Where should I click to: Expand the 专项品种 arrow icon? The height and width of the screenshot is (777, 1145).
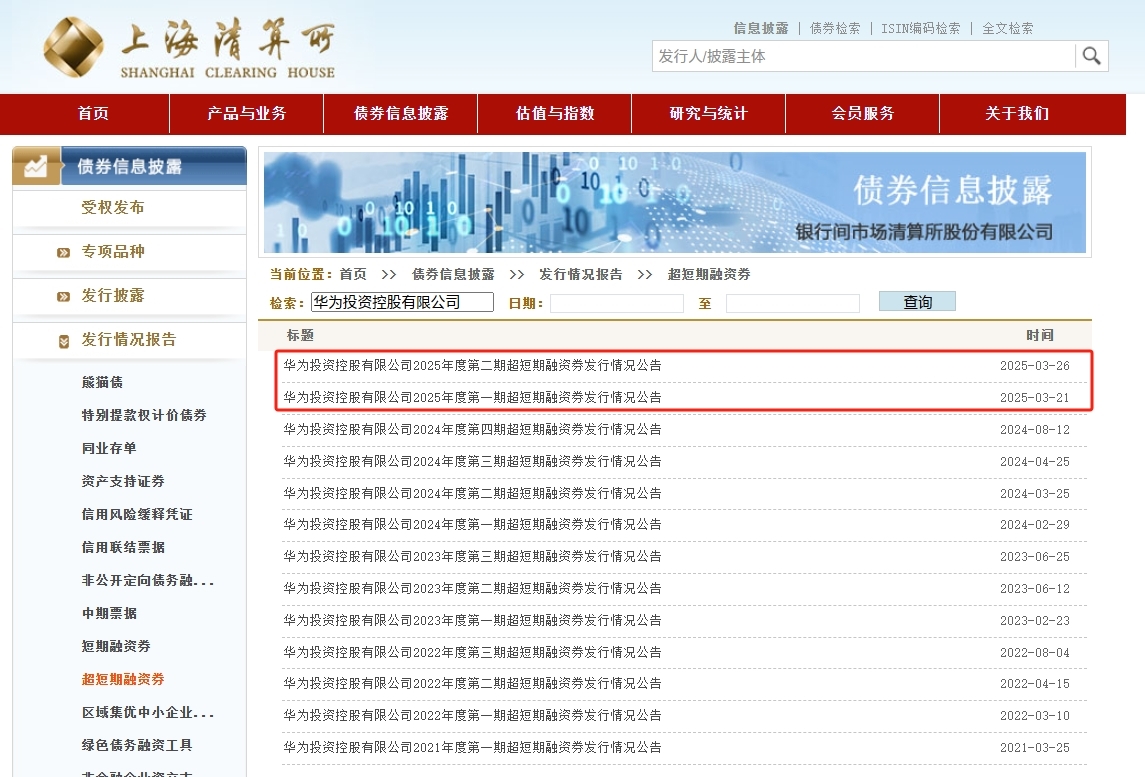click(64, 253)
